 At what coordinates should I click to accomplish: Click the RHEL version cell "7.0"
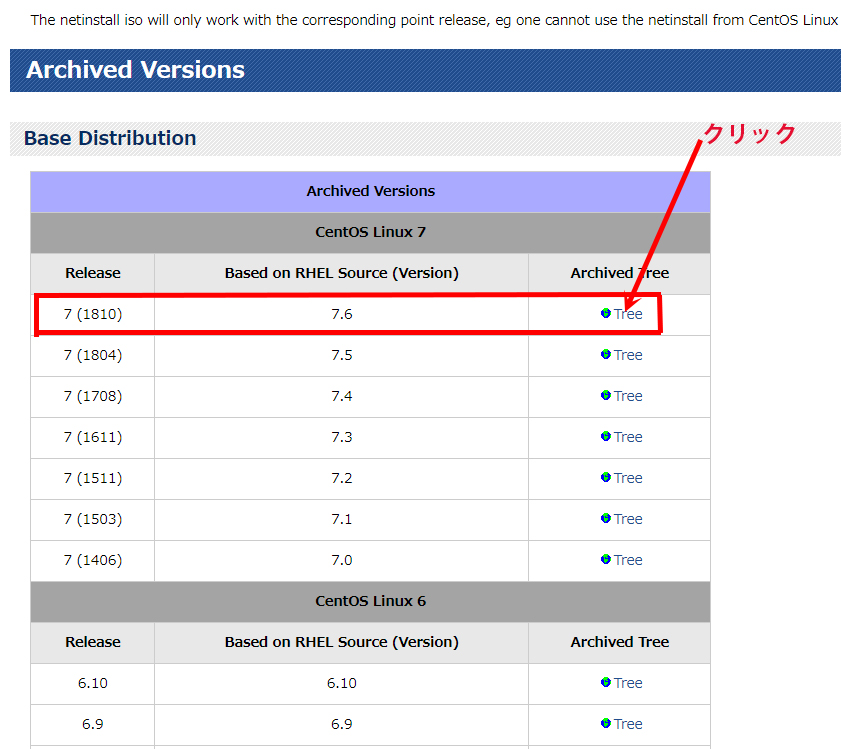click(x=342, y=560)
